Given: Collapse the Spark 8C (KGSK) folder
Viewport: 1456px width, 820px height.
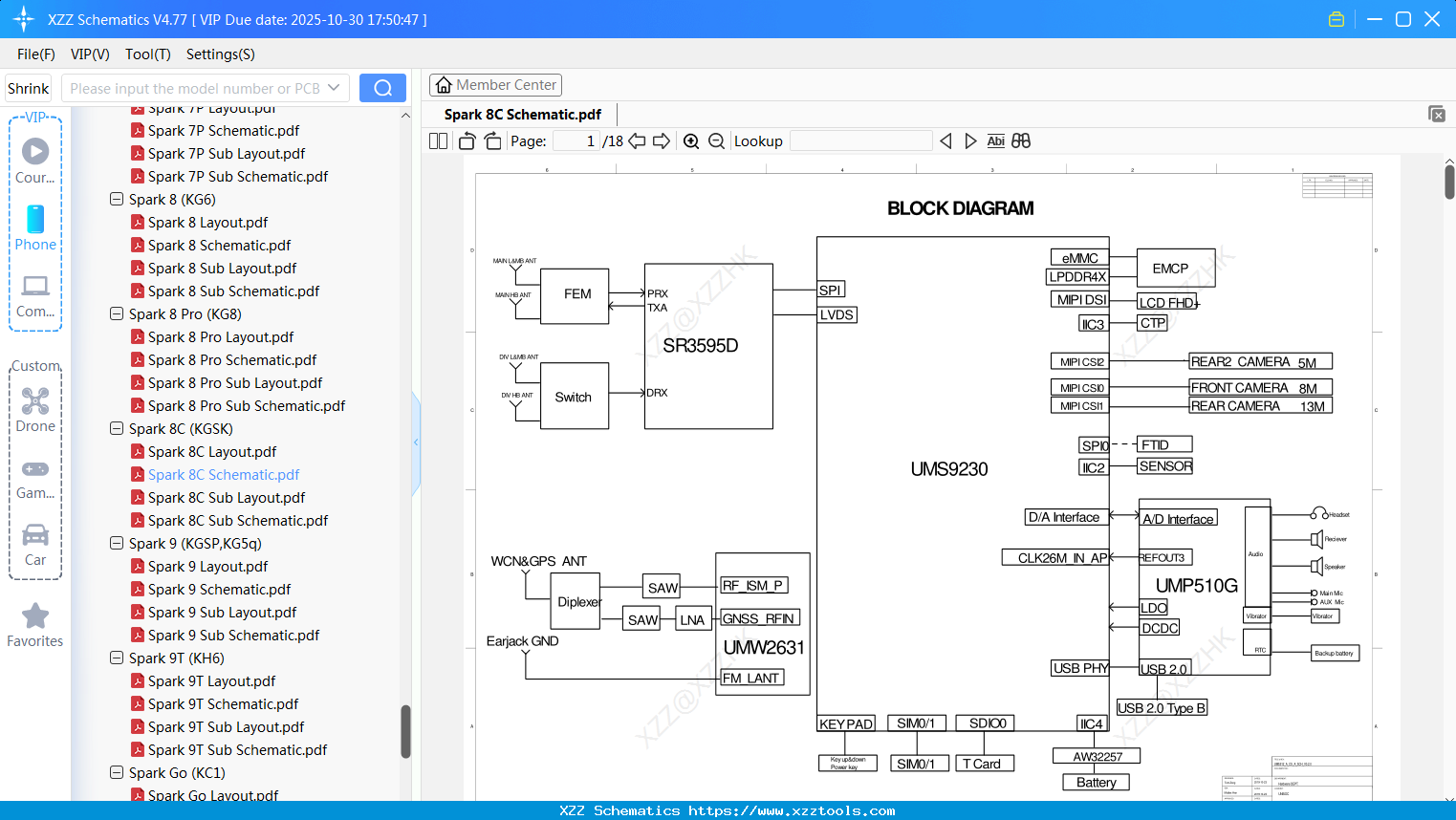Looking at the screenshot, I should [116, 428].
